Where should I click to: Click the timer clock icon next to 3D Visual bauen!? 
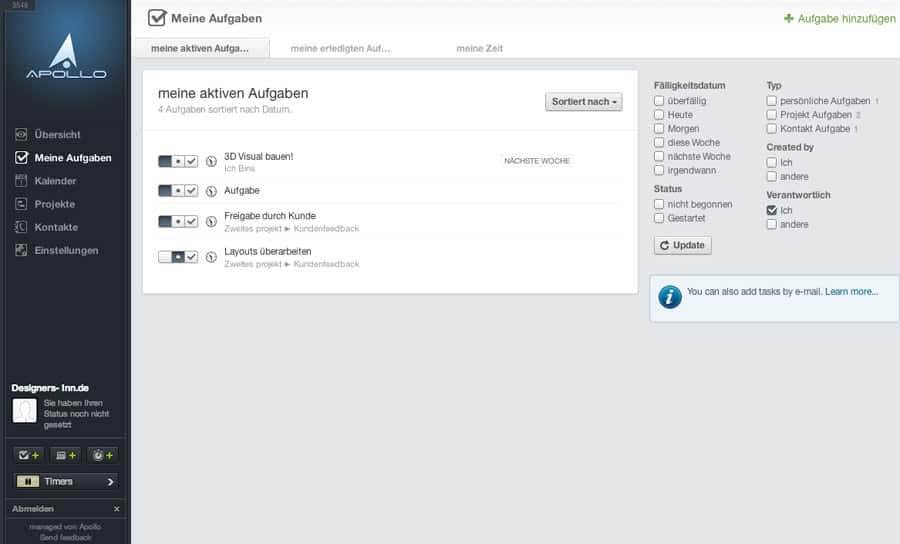(x=211, y=162)
